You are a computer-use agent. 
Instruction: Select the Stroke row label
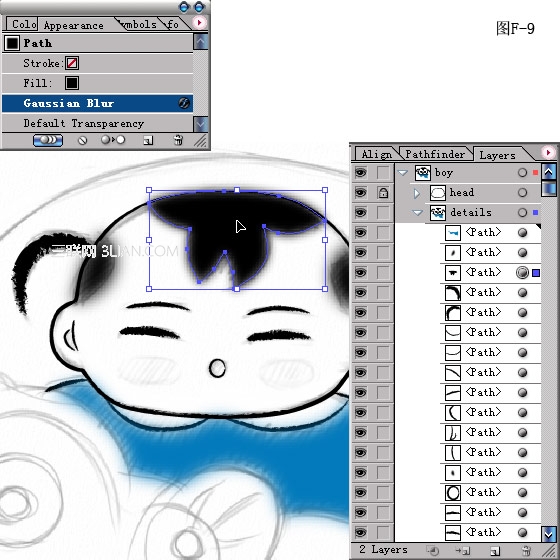[x=43, y=63]
